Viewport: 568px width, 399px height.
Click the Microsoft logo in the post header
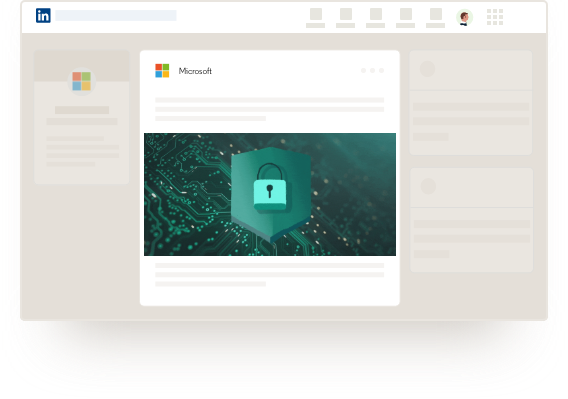click(x=162, y=71)
